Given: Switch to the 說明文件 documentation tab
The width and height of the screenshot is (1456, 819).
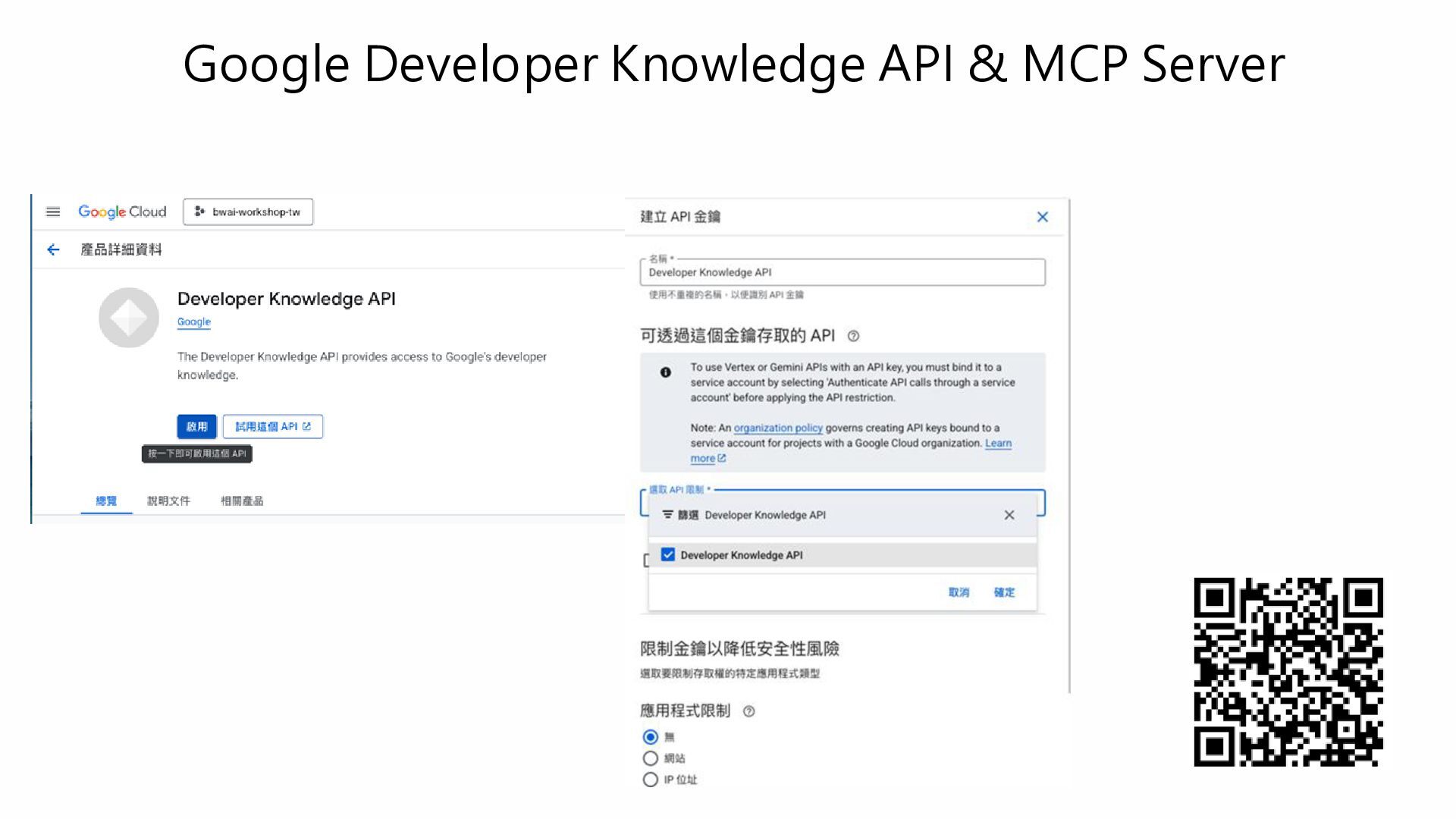Looking at the screenshot, I should (x=168, y=500).
